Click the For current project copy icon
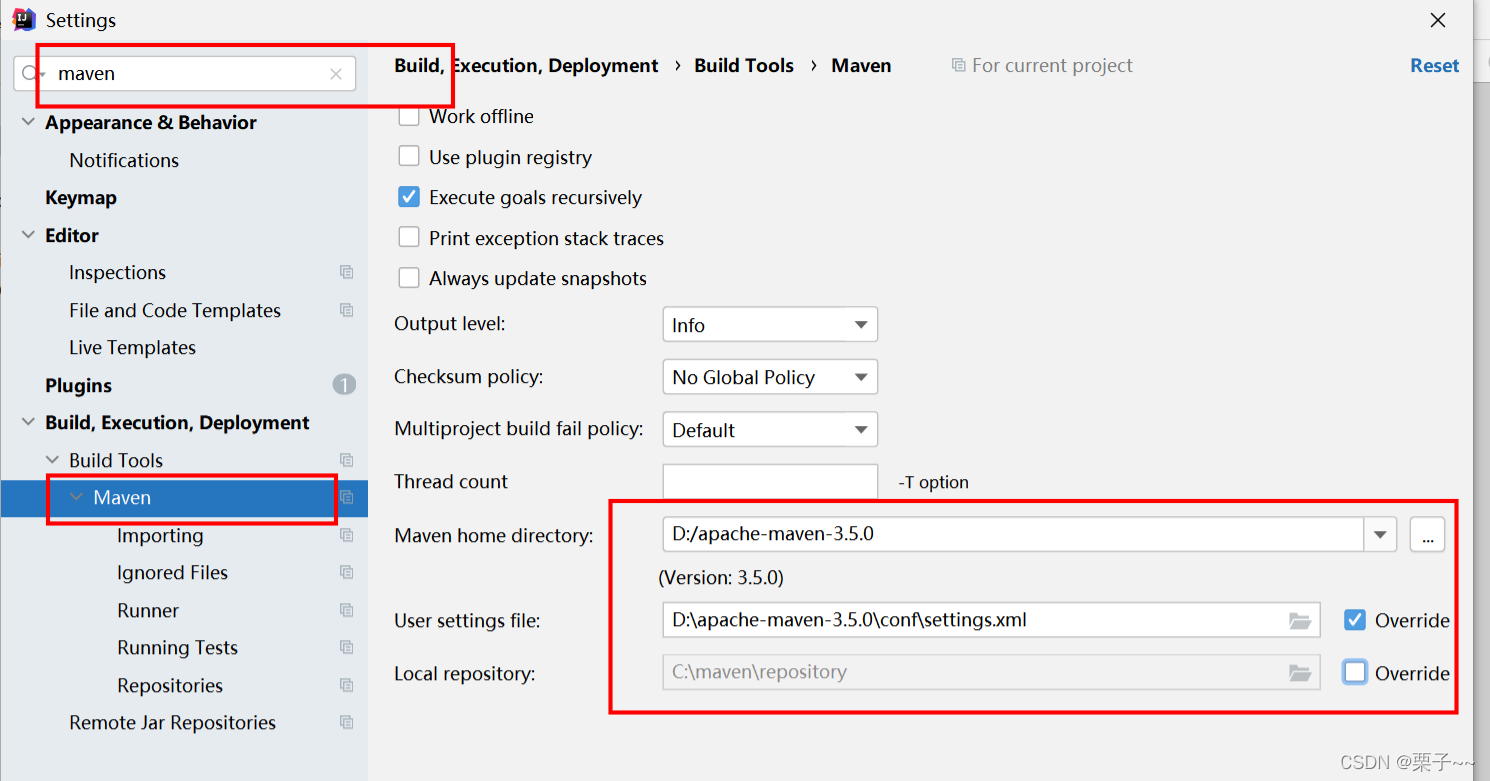The image size is (1490, 781). [x=958, y=66]
